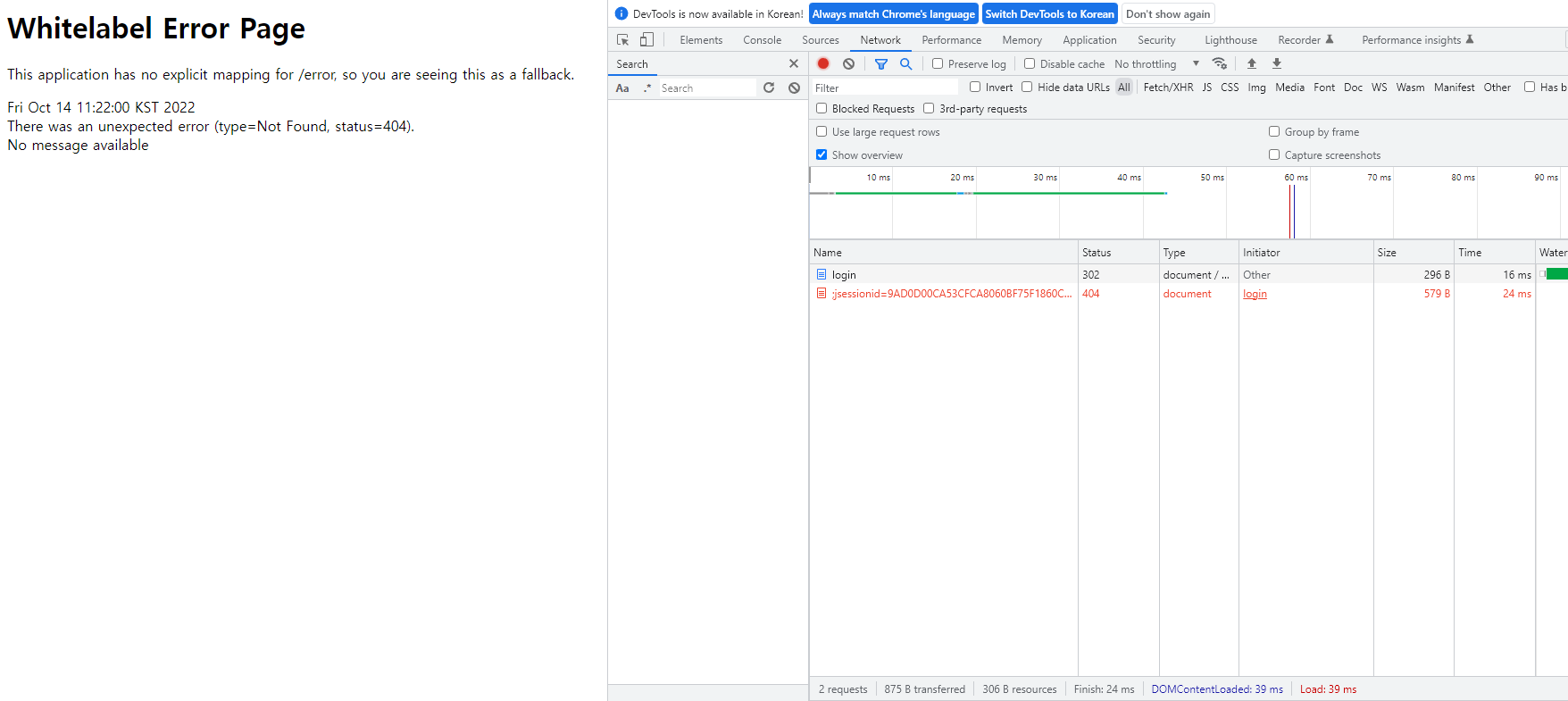Click the Import HAR upload arrow
This screenshot has width=1568, height=701.
pos(1252,63)
